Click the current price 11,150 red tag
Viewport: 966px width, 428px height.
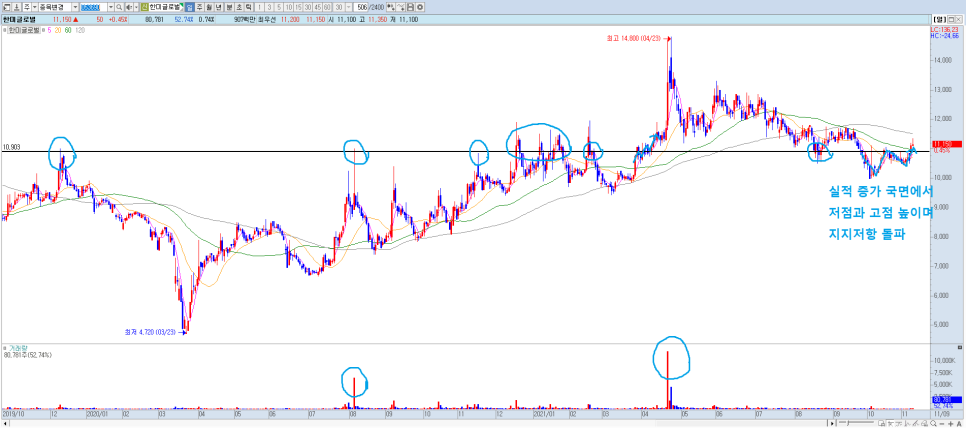[946, 143]
